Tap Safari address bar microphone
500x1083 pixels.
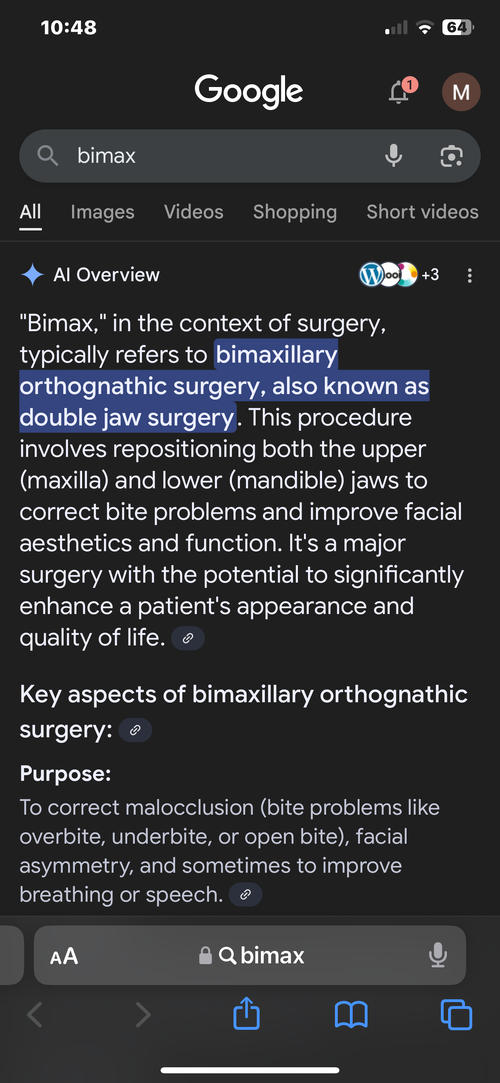pos(437,956)
